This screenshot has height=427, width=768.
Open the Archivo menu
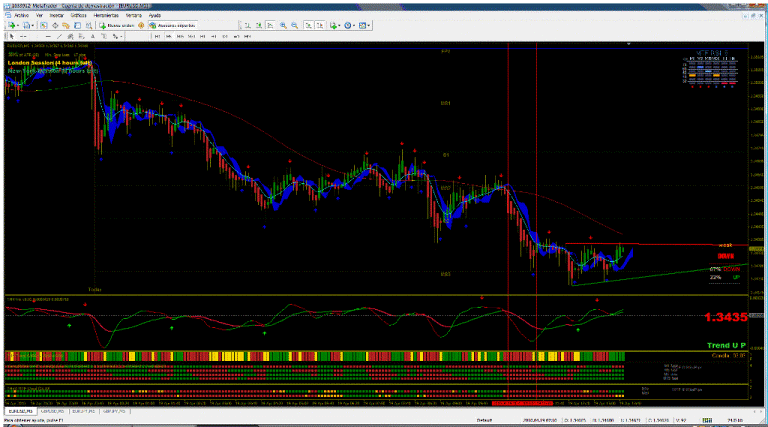click(x=21, y=17)
